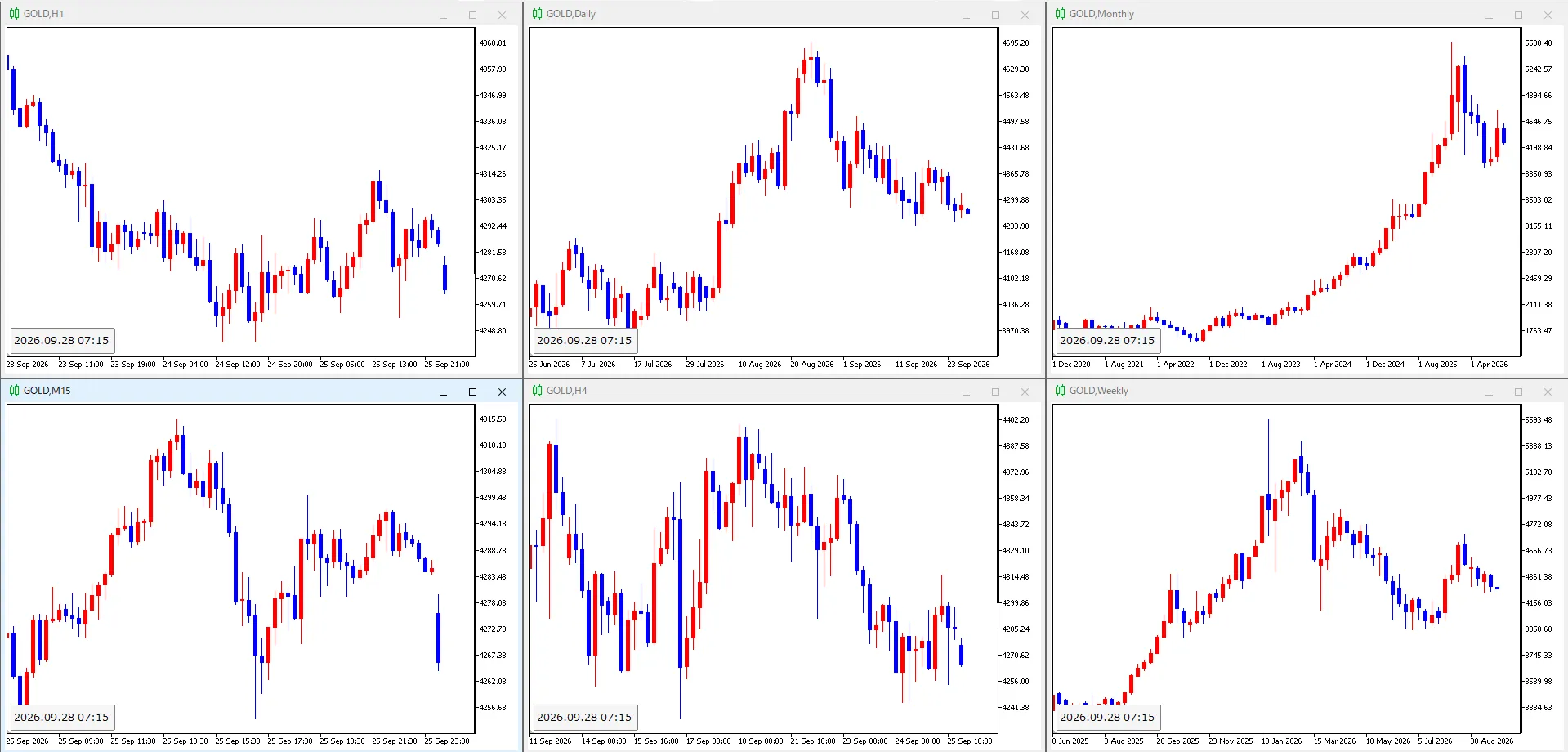The width and height of the screenshot is (1568, 752).
Task: Click '1 Dec 2022' on Monthly time axis
Action: coord(1228,365)
